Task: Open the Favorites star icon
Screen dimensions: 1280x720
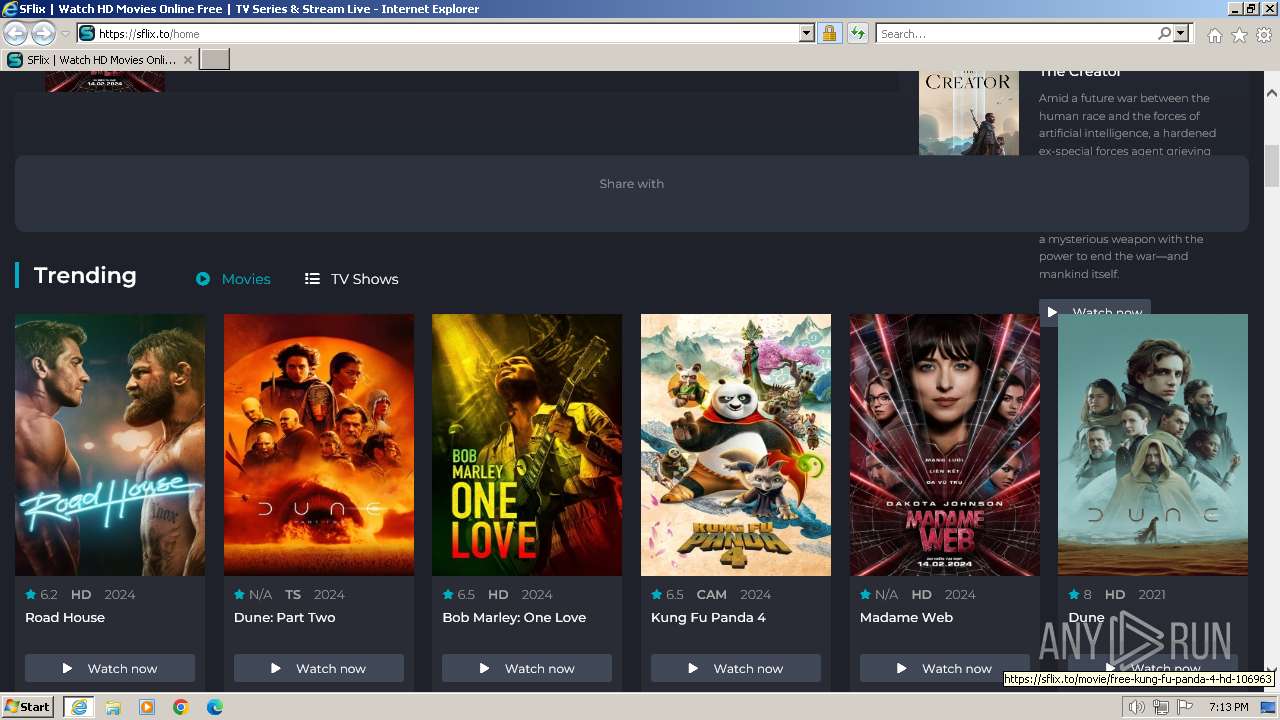Action: [x=1239, y=35]
